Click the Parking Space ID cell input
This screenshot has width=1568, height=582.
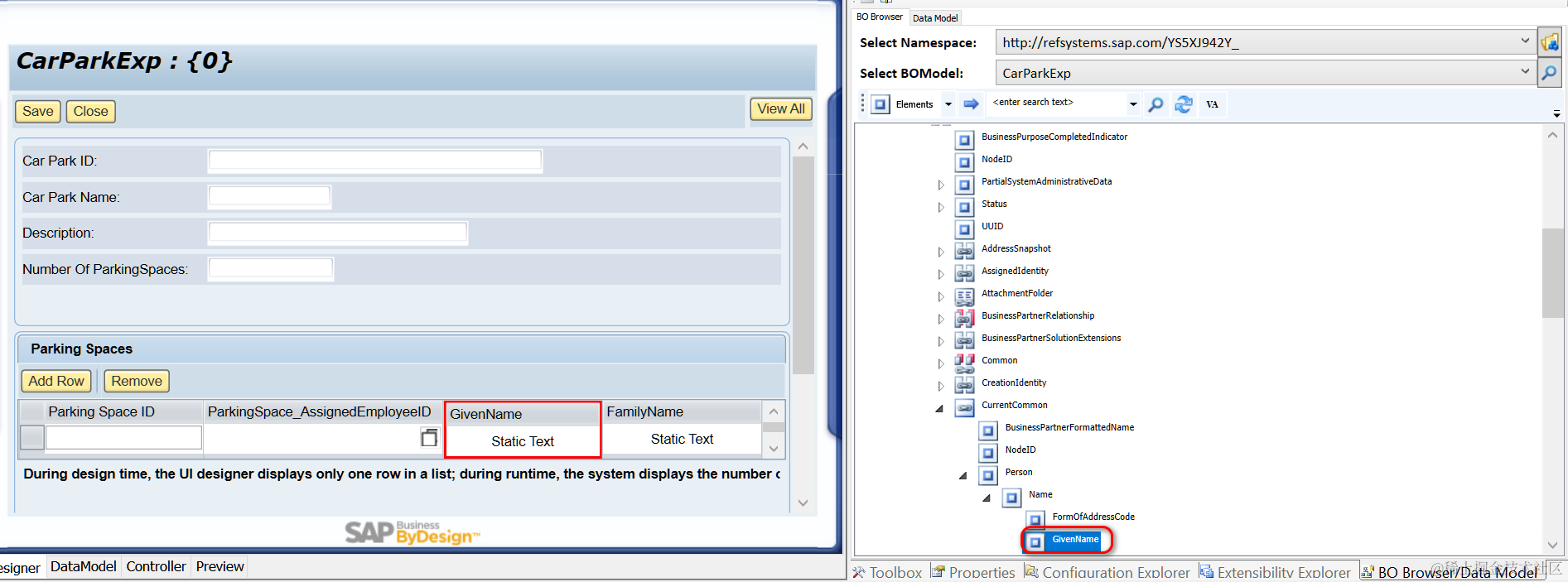pyautogui.click(x=123, y=437)
